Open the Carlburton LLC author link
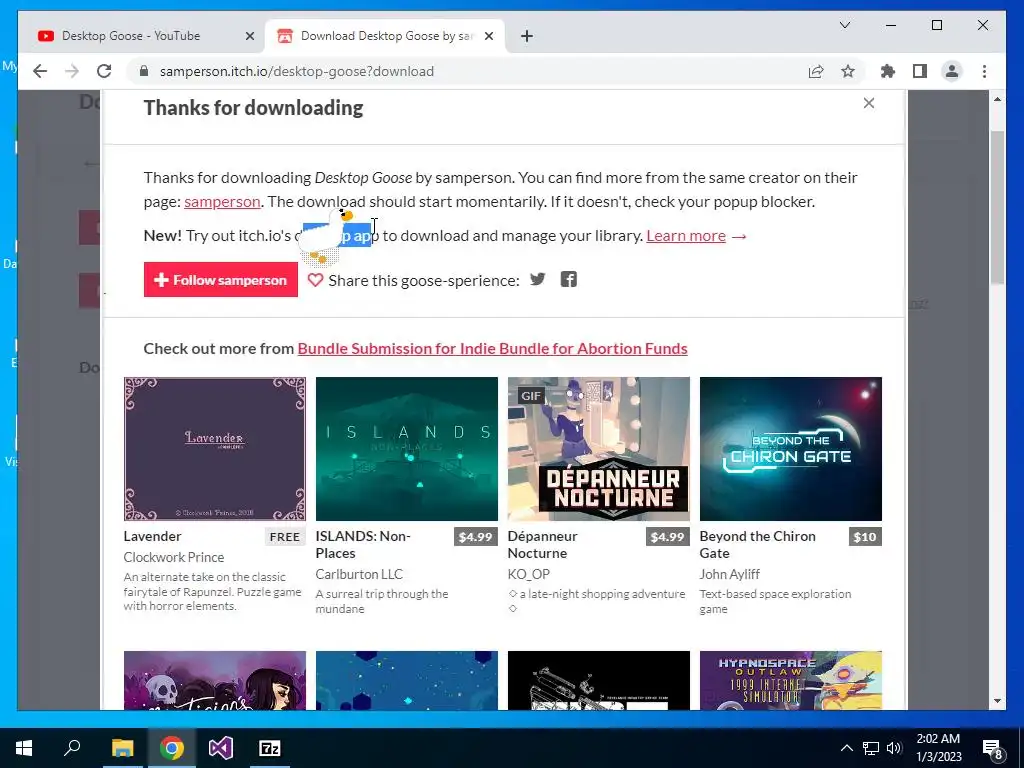Screen dimensions: 1024x768 coord(359,574)
